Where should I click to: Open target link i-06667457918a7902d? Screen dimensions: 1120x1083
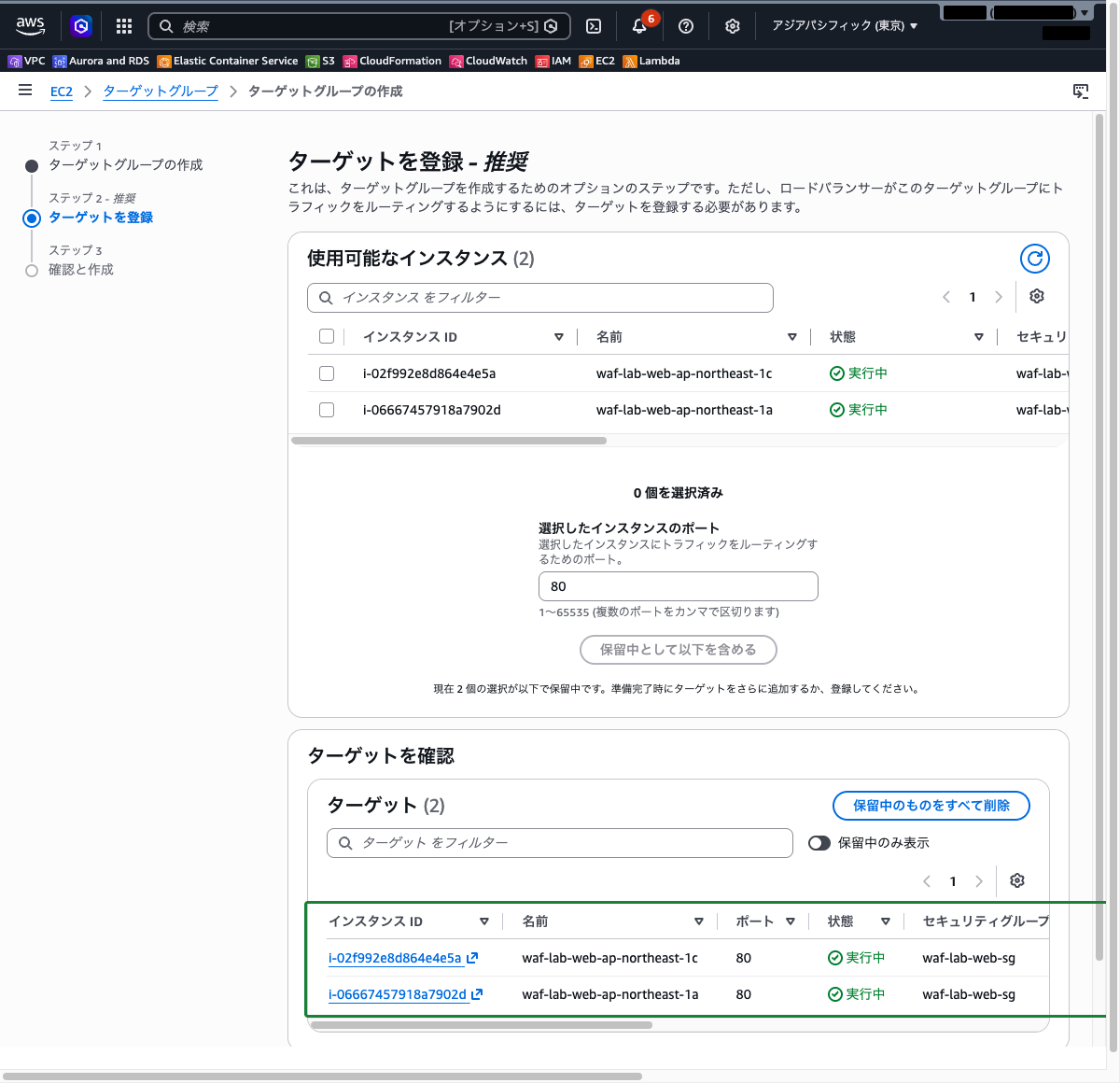(x=405, y=994)
